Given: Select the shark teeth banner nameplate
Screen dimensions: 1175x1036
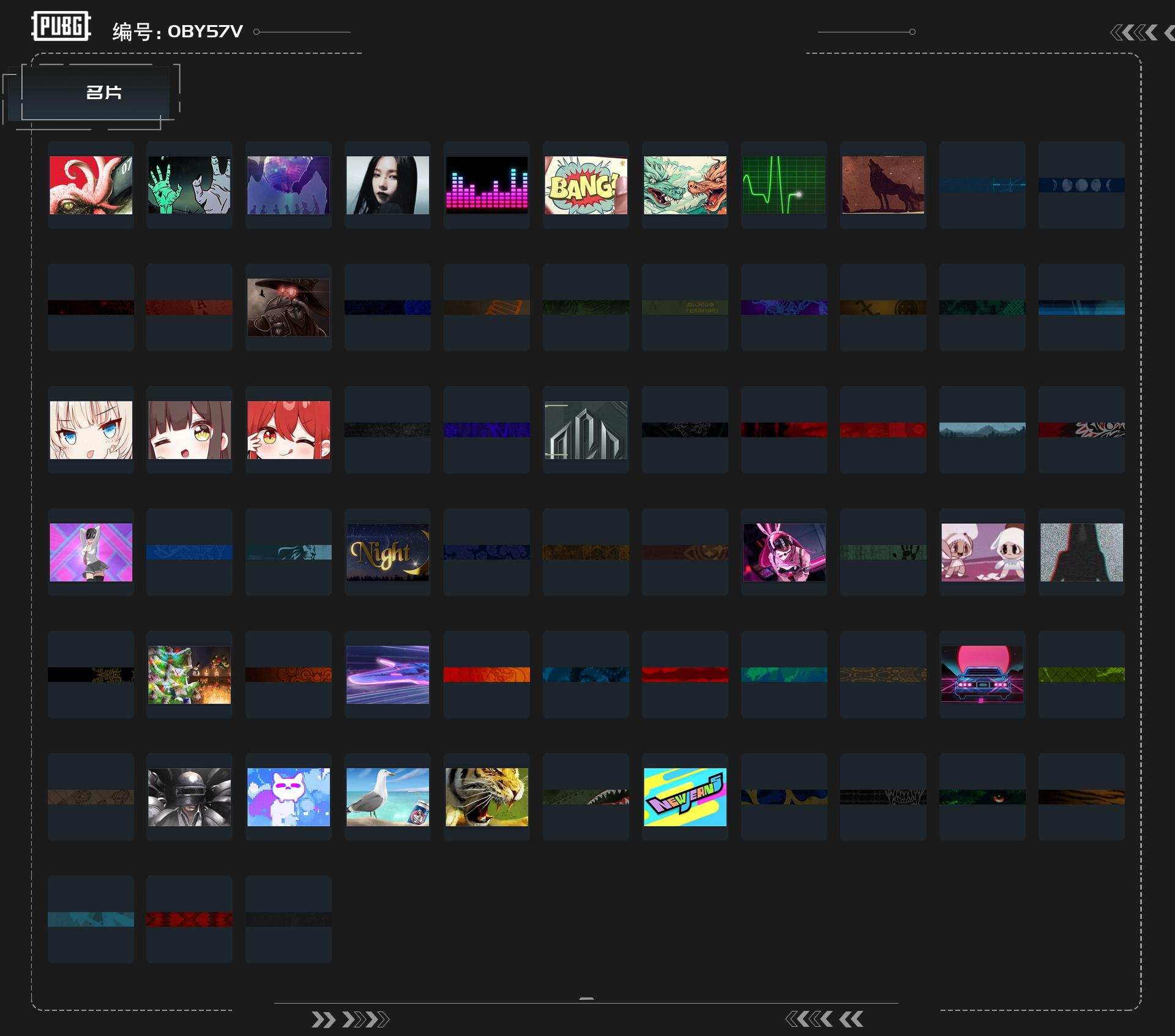Looking at the screenshot, I should pyautogui.click(x=586, y=797).
